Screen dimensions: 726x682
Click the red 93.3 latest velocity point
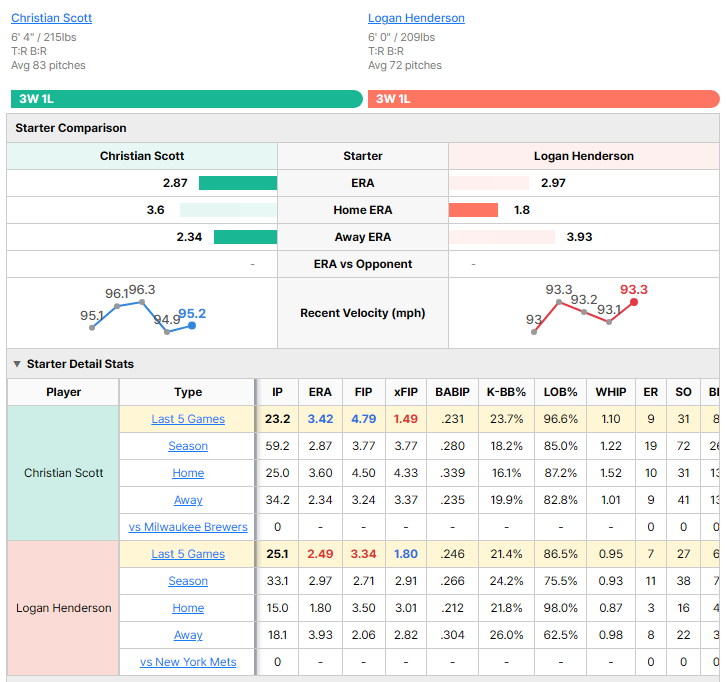point(634,302)
